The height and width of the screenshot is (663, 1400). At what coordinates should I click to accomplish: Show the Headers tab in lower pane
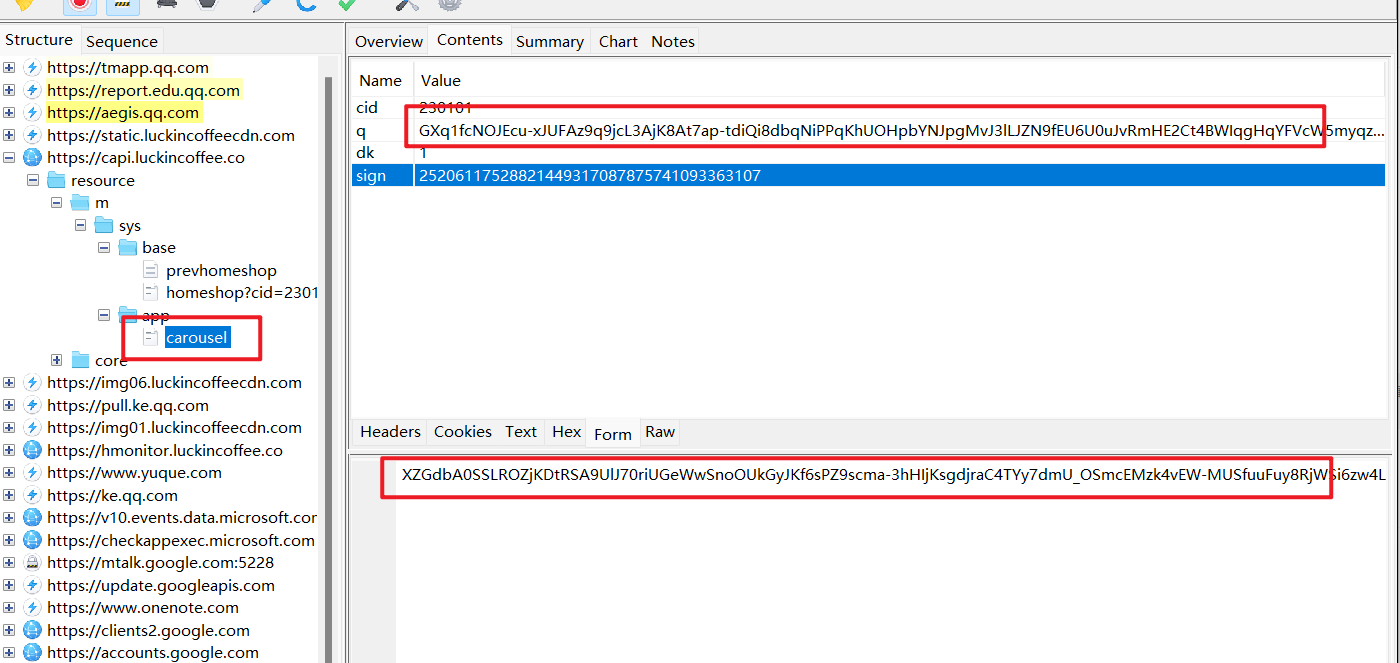[x=390, y=432]
